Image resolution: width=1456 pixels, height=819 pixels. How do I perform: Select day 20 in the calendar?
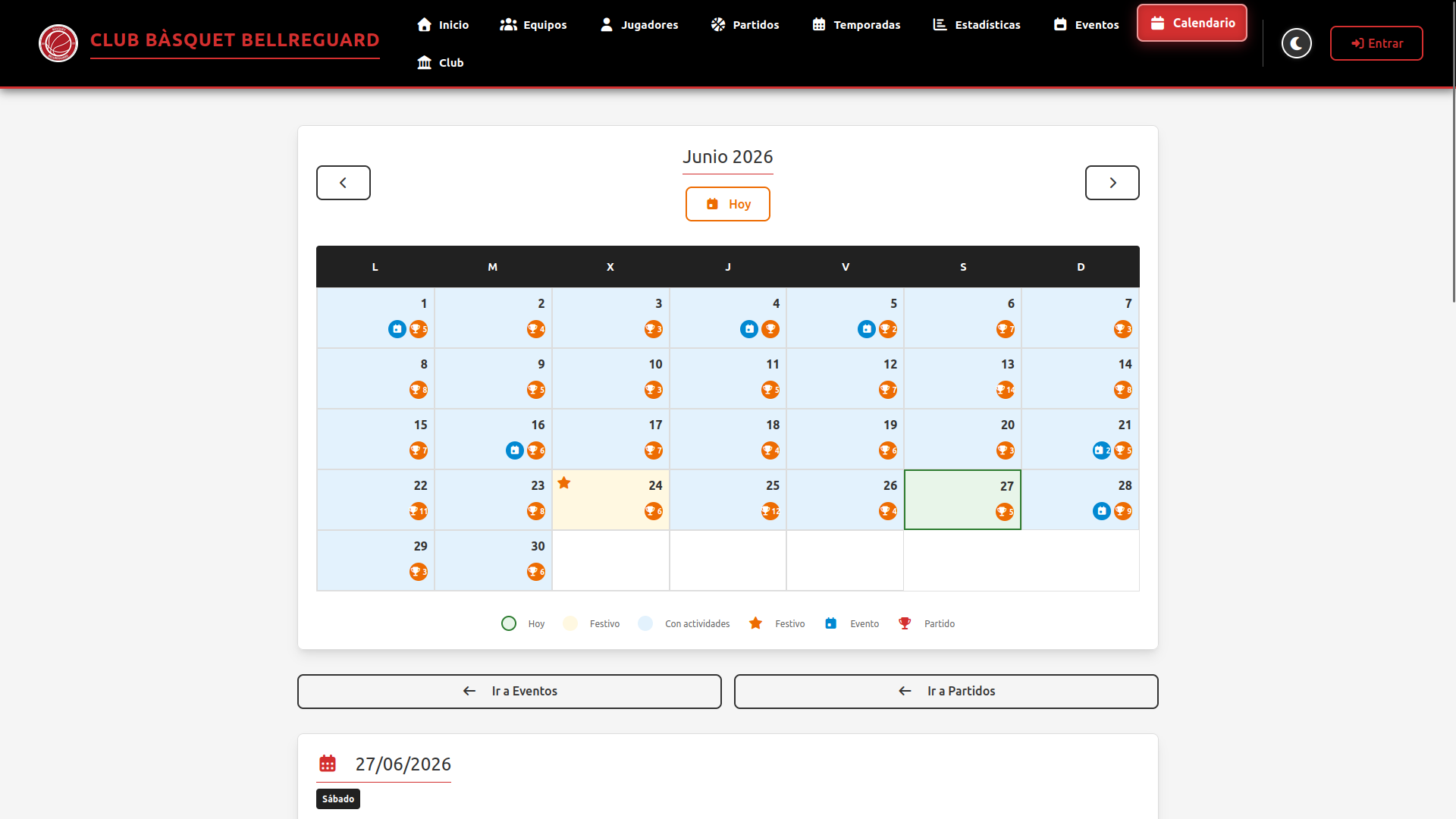pos(962,439)
